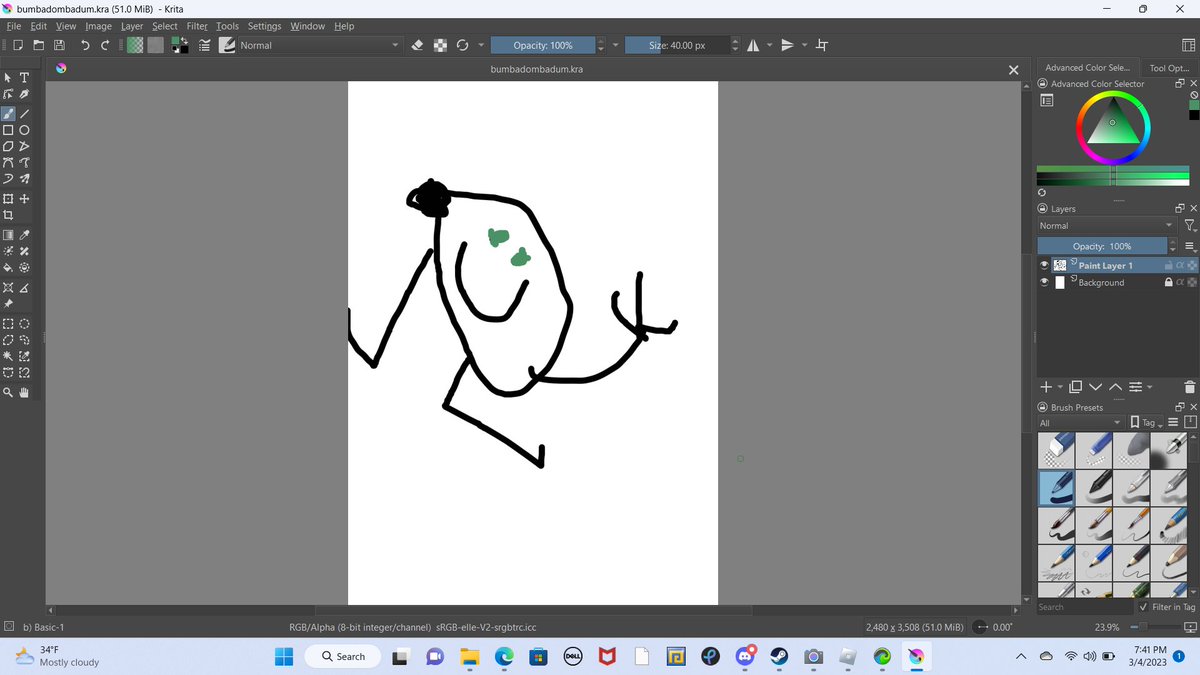Open the Filter menu
1200x675 pixels.
tap(197, 26)
